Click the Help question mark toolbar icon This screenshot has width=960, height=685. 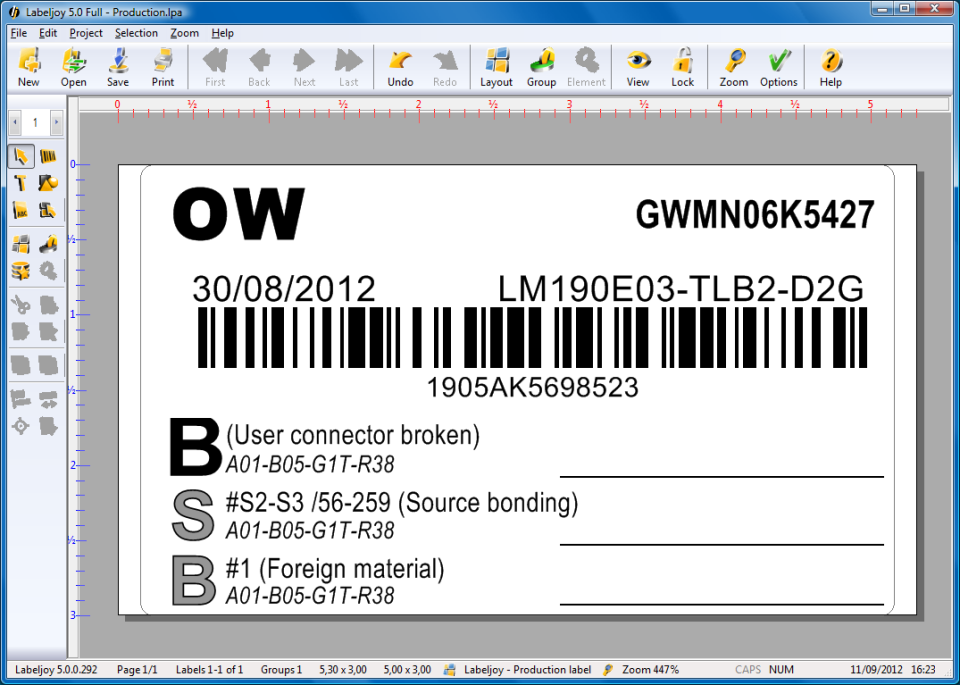coord(831,67)
